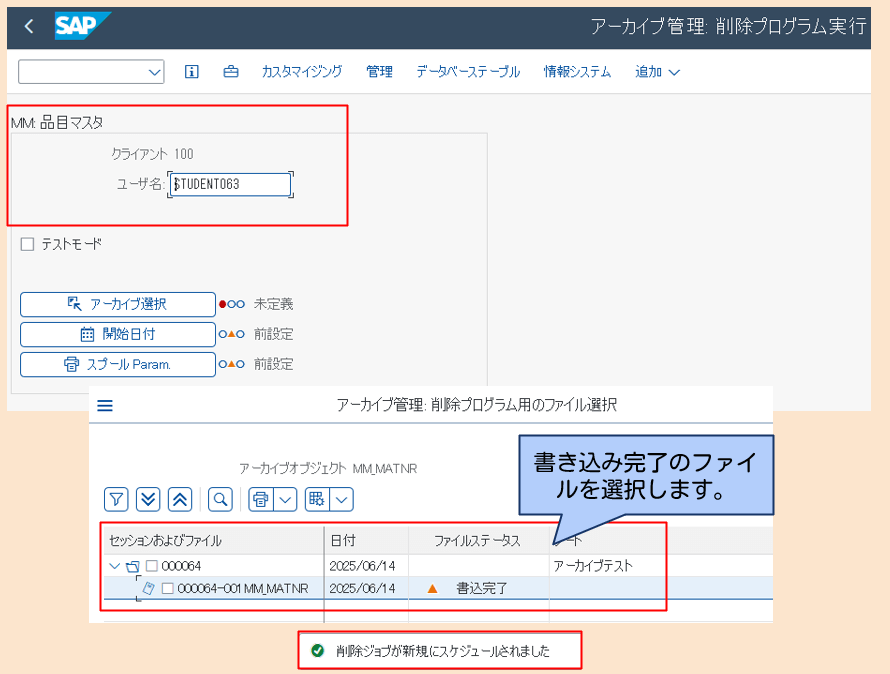890x674 pixels.
Task: Go back with the left arrow
Action: (x=29, y=26)
